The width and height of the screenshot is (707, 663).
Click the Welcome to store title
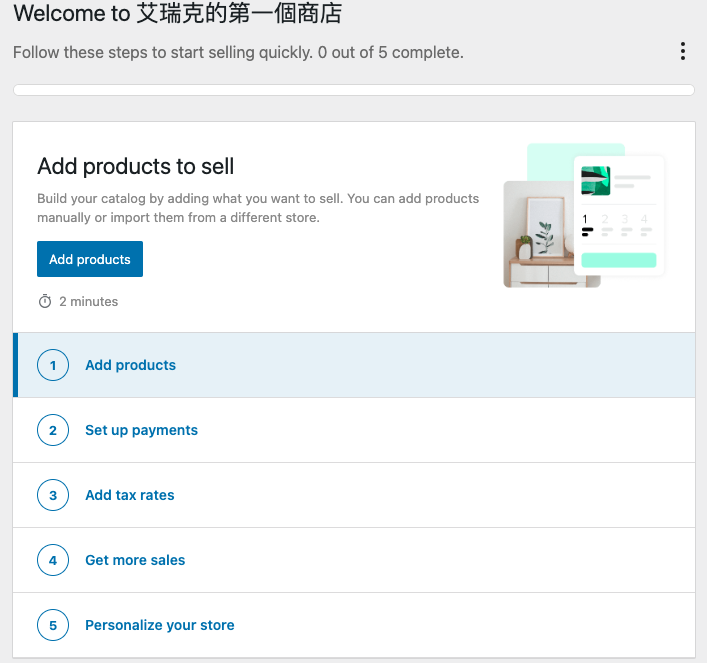pyautogui.click(x=178, y=13)
